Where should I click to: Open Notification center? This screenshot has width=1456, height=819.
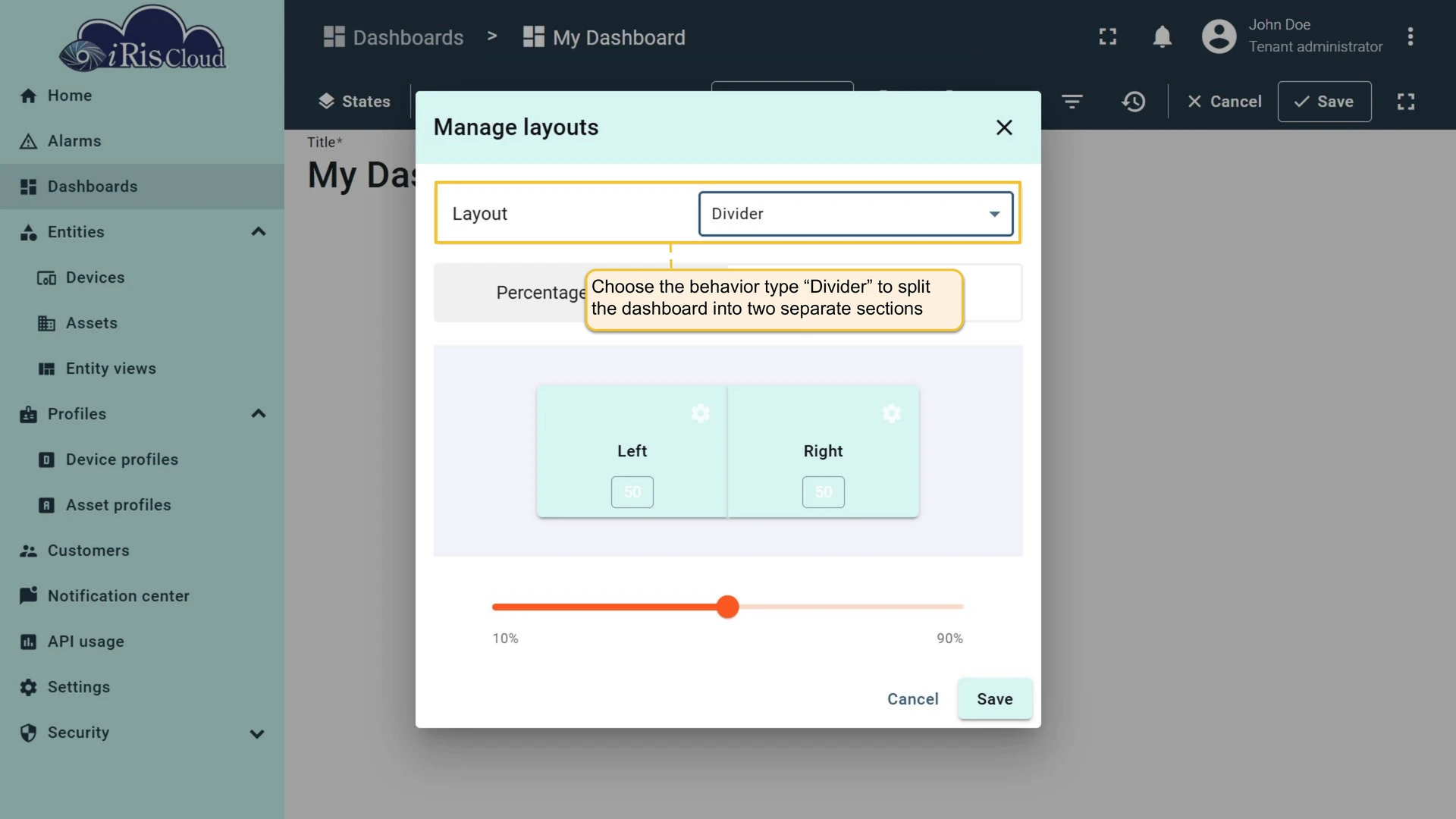[x=142, y=596]
